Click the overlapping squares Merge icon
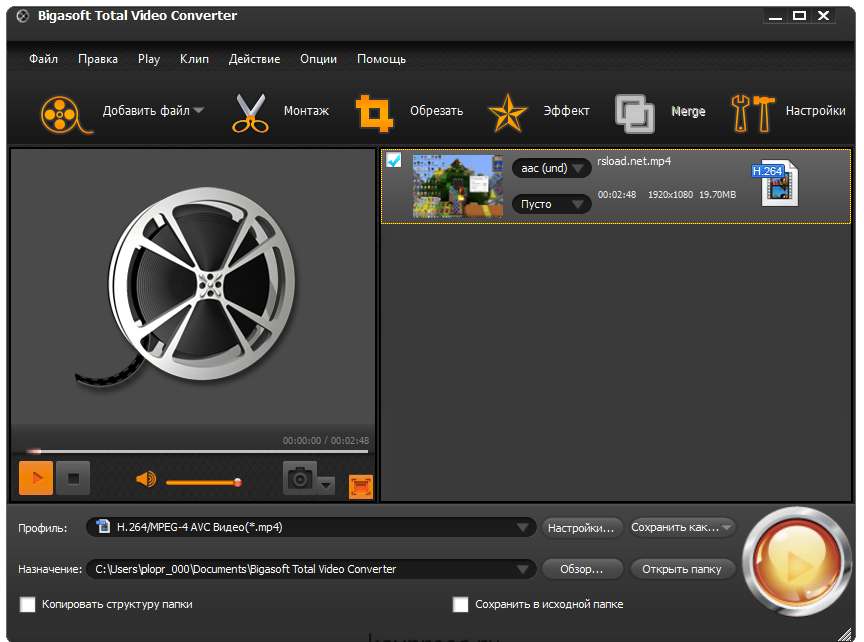The image size is (864, 642). coord(635,114)
